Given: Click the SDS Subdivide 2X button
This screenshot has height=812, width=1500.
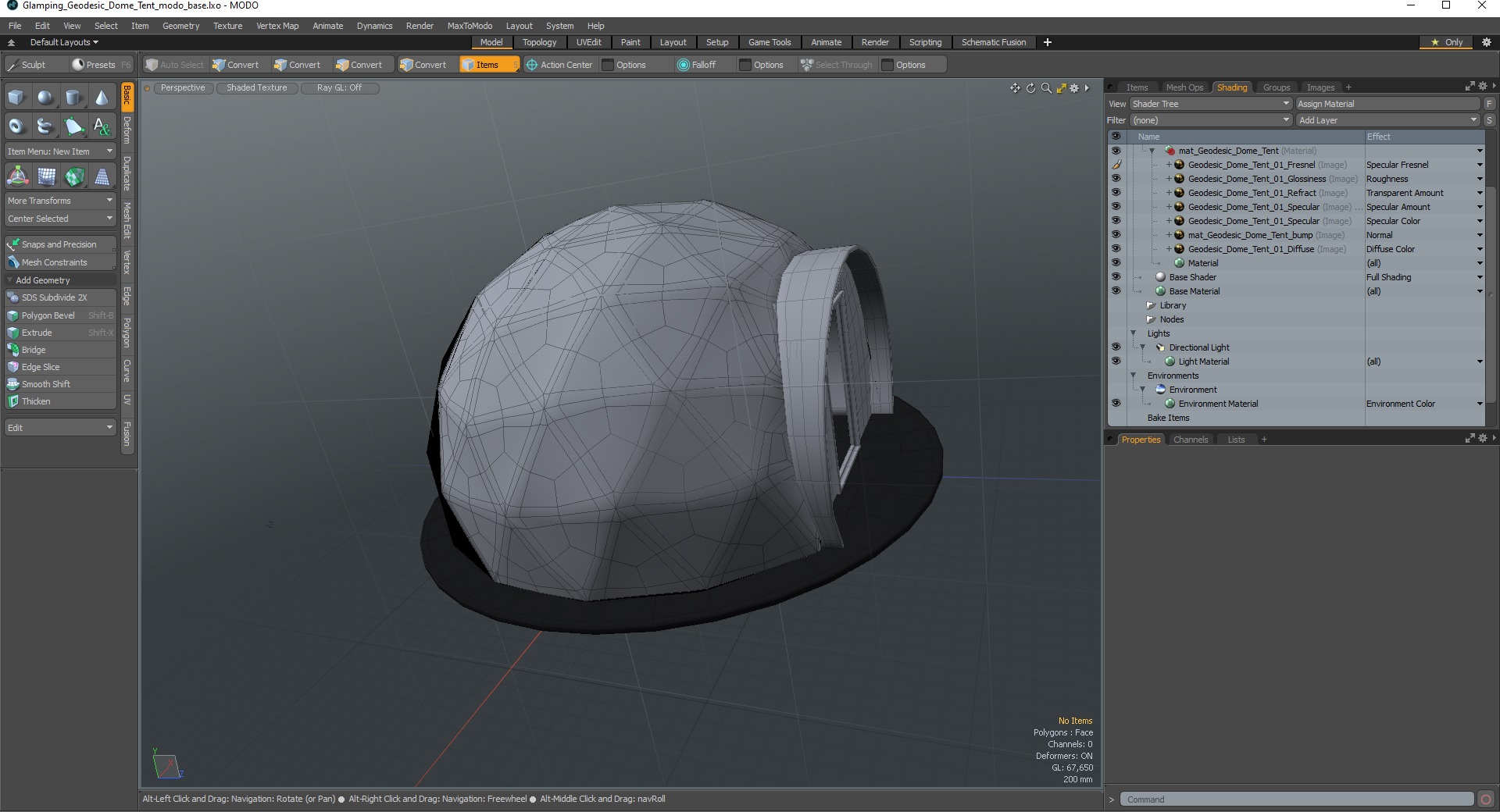Looking at the screenshot, I should coord(60,297).
